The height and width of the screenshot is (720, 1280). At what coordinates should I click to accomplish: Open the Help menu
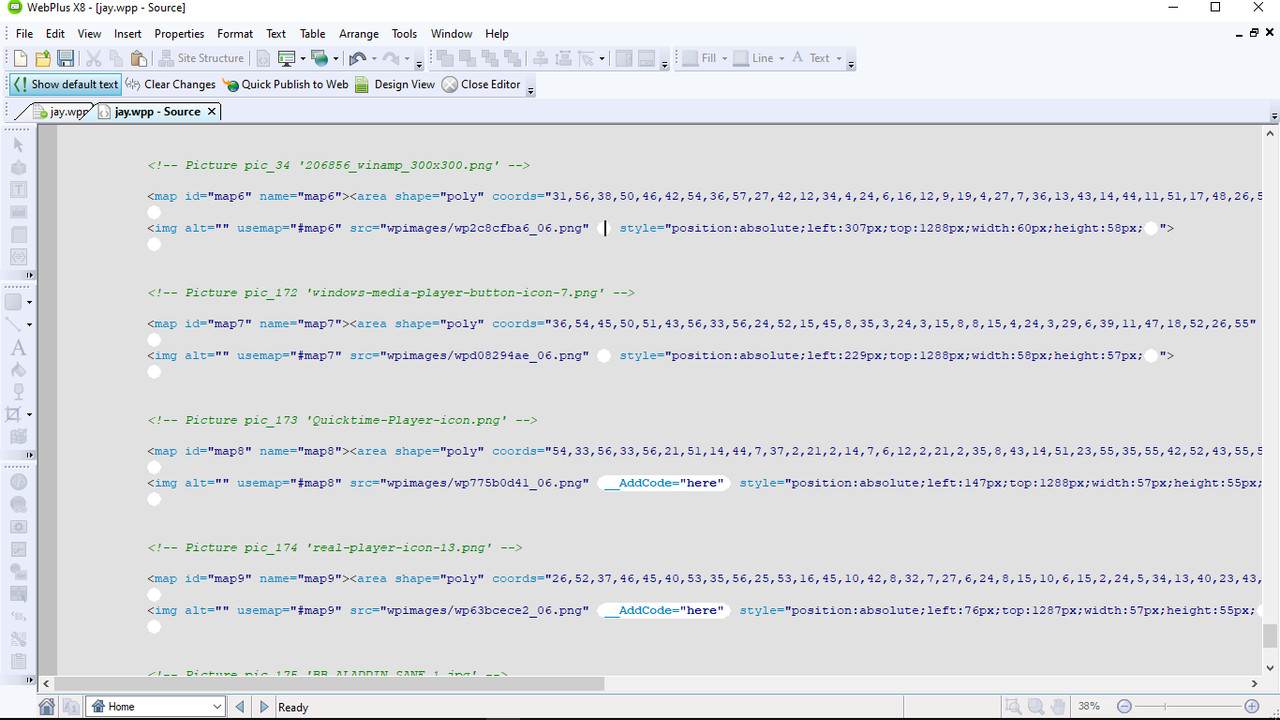click(496, 34)
